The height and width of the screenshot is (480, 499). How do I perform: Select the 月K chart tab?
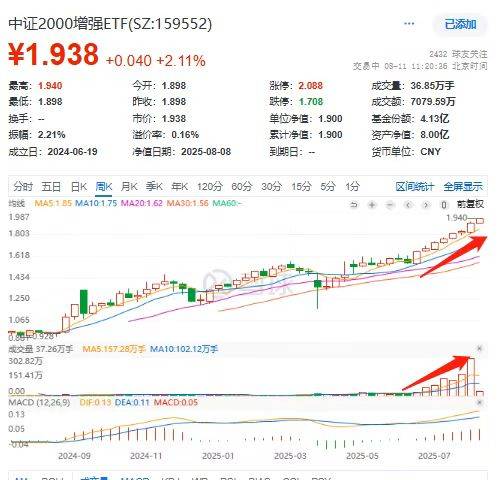point(129,187)
